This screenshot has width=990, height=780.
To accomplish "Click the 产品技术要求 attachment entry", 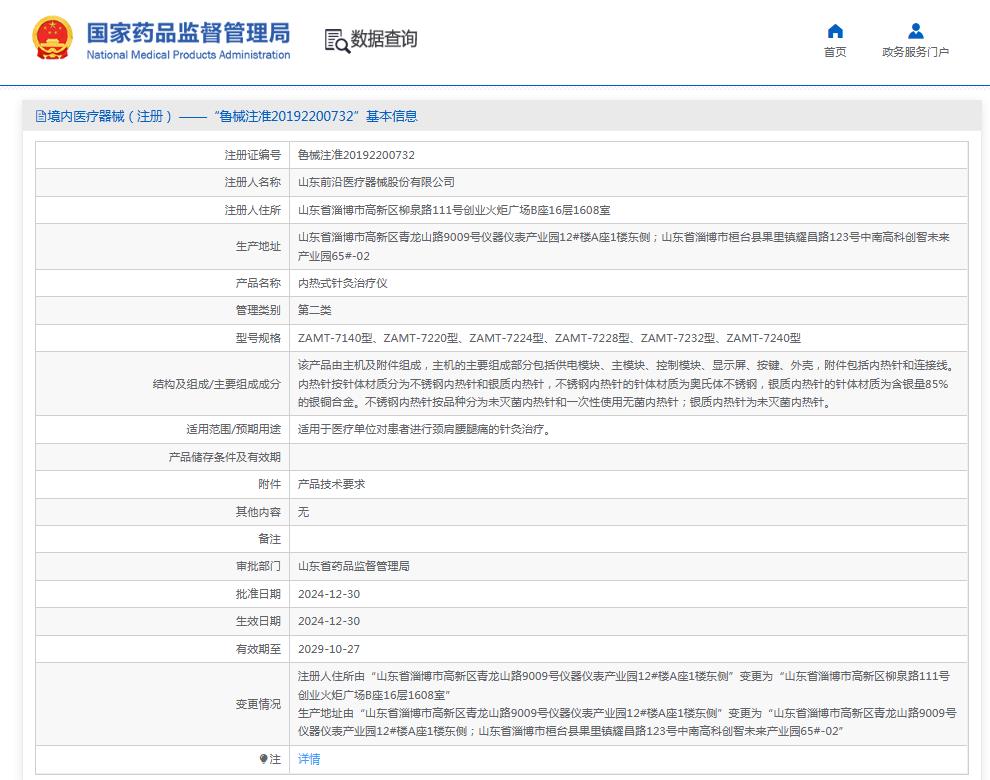I will [x=330, y=484].
